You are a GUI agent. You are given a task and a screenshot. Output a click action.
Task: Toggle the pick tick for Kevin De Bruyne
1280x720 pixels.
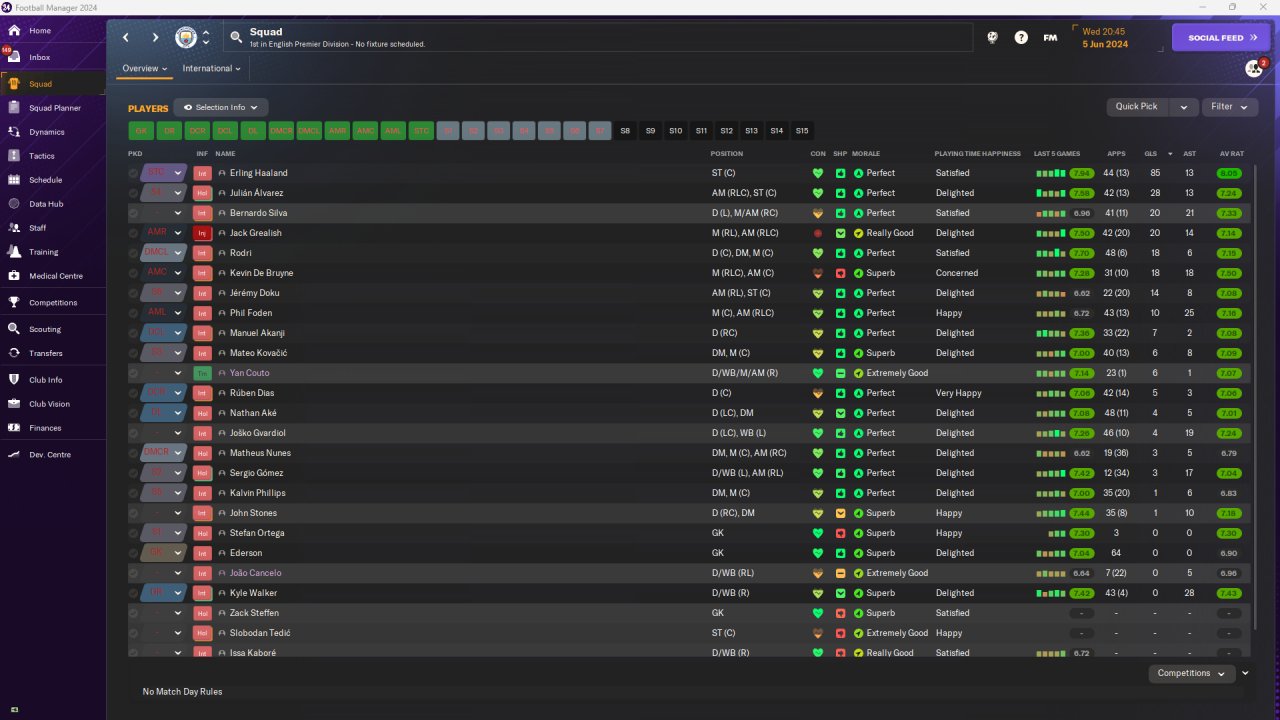(x=133, y=273)
